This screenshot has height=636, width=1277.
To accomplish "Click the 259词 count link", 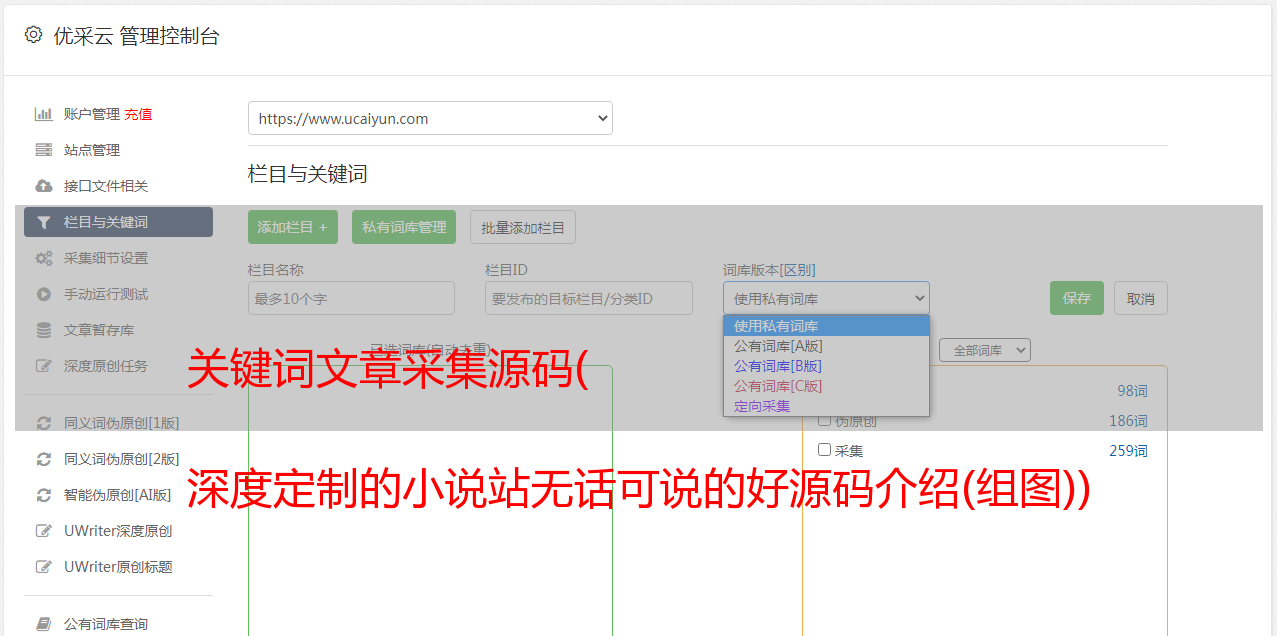I will click(x=1128, y=451).
